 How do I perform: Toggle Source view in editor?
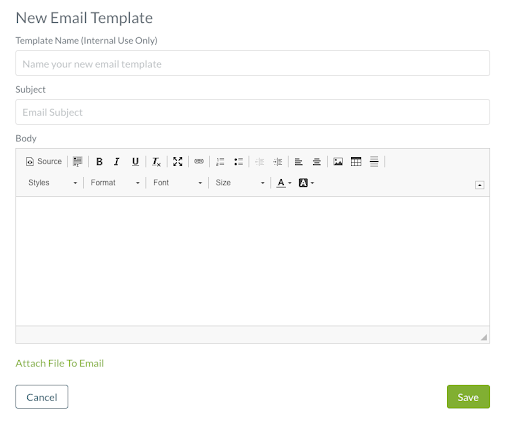coord(44,162)
